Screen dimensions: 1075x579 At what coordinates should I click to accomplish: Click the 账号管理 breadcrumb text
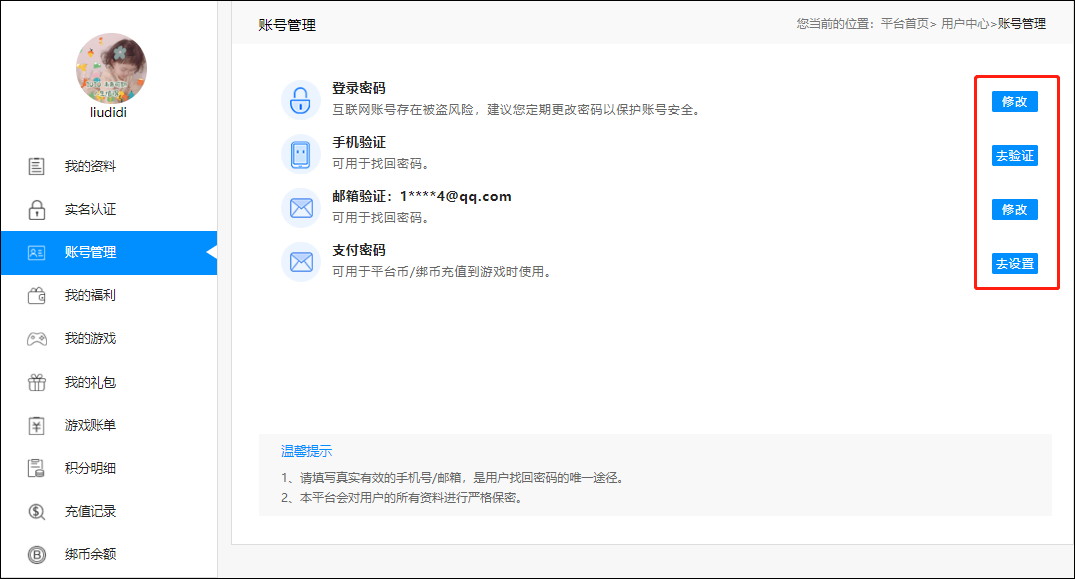click(x=1022, y=24)
